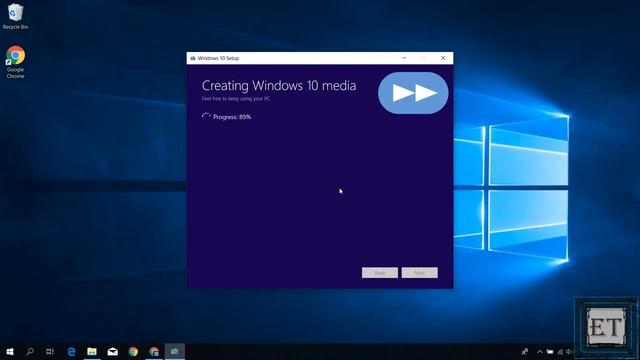Launch Microsoft Edge from taskbar
Screen dimensions: 640x360
point(71,351)
